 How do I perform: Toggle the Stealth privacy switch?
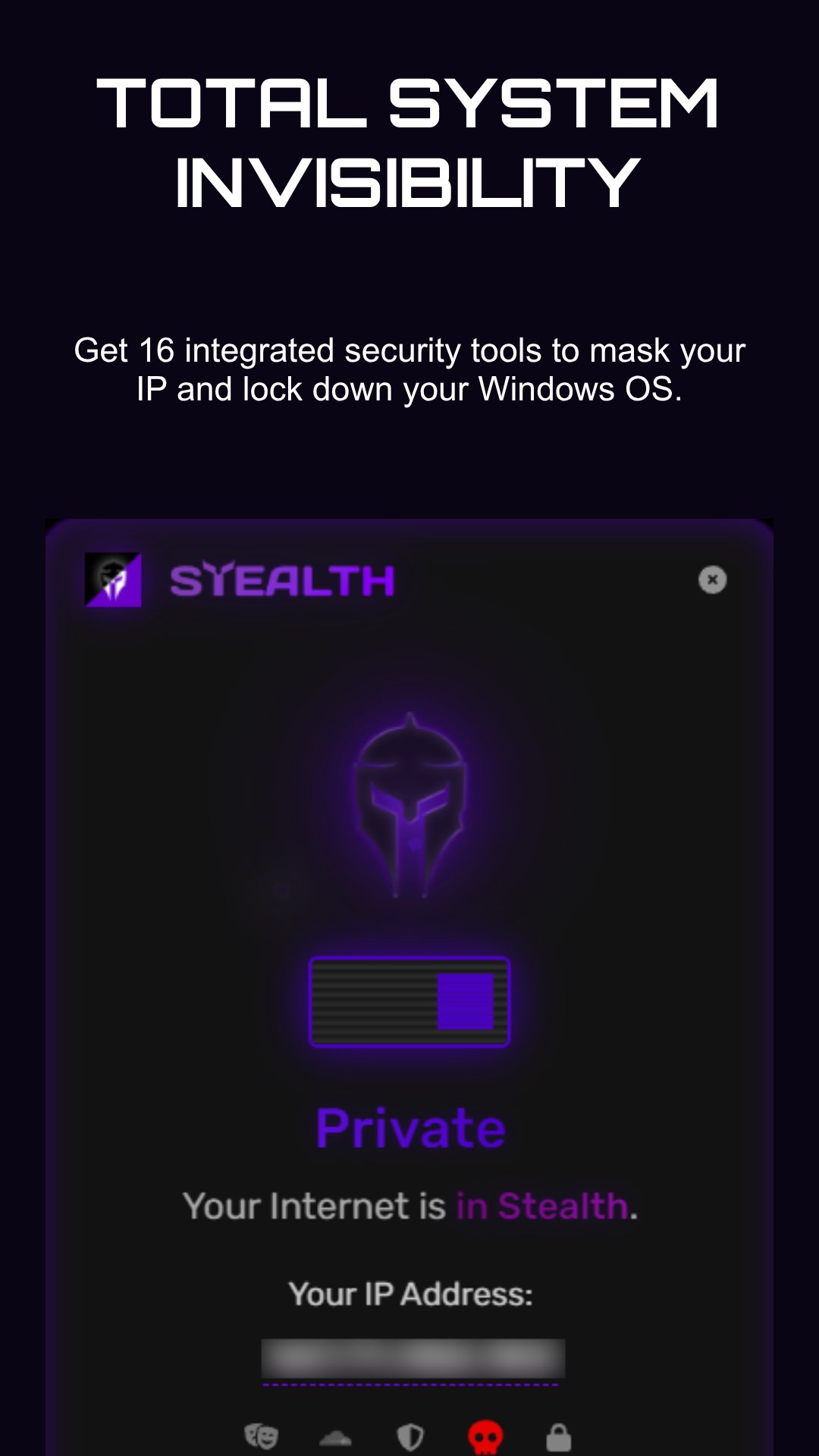click(409, 1002)
